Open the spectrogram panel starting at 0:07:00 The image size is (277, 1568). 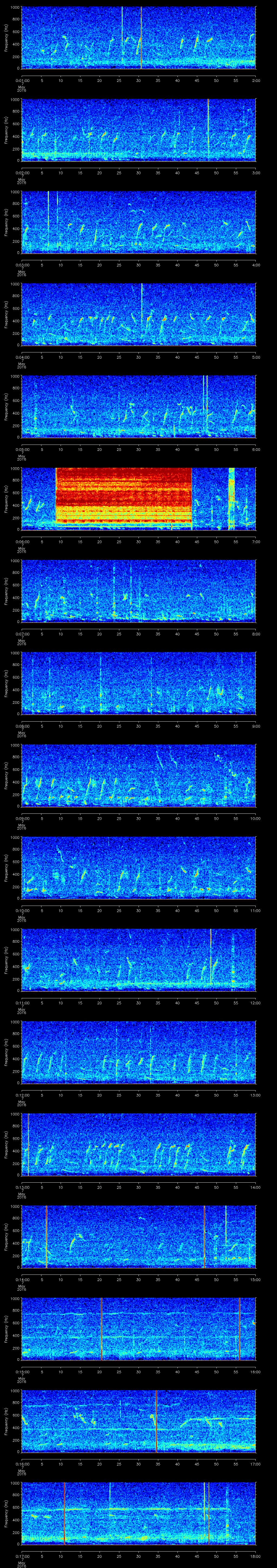tap(139, 591)
